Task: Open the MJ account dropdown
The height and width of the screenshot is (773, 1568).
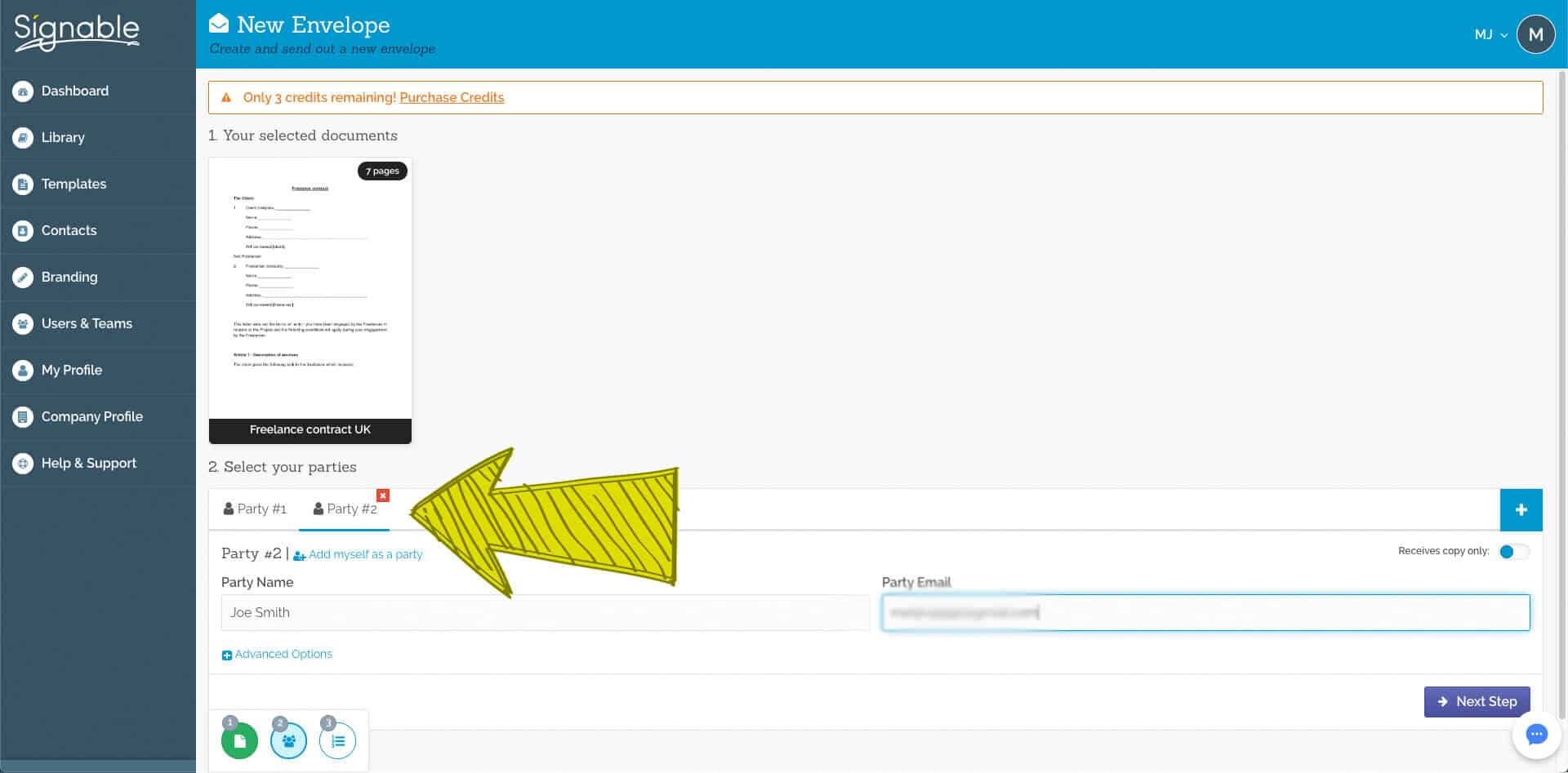Action: pos(1490,34)
